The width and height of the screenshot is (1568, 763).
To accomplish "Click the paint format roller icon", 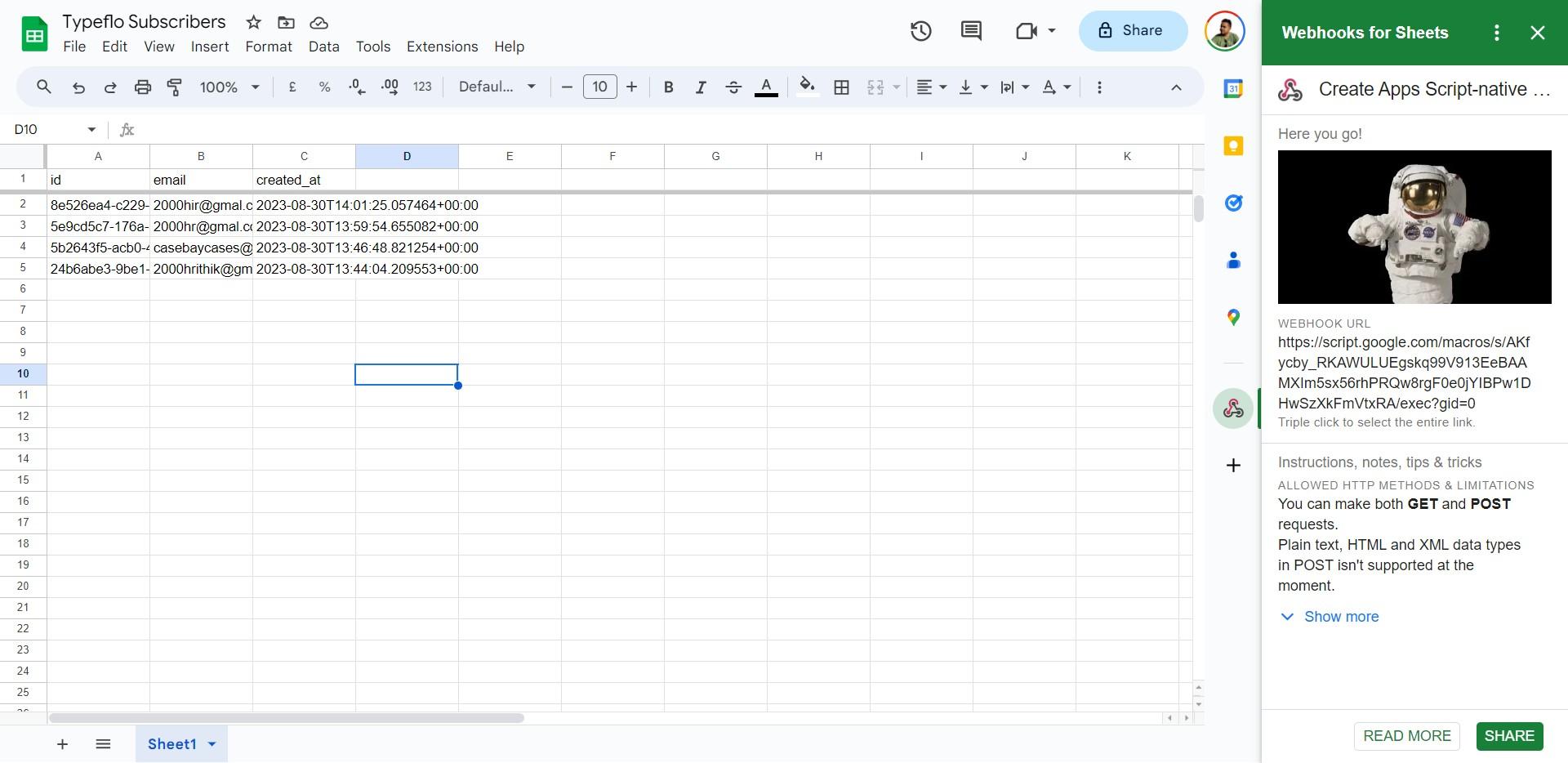I will click(175, 87).
